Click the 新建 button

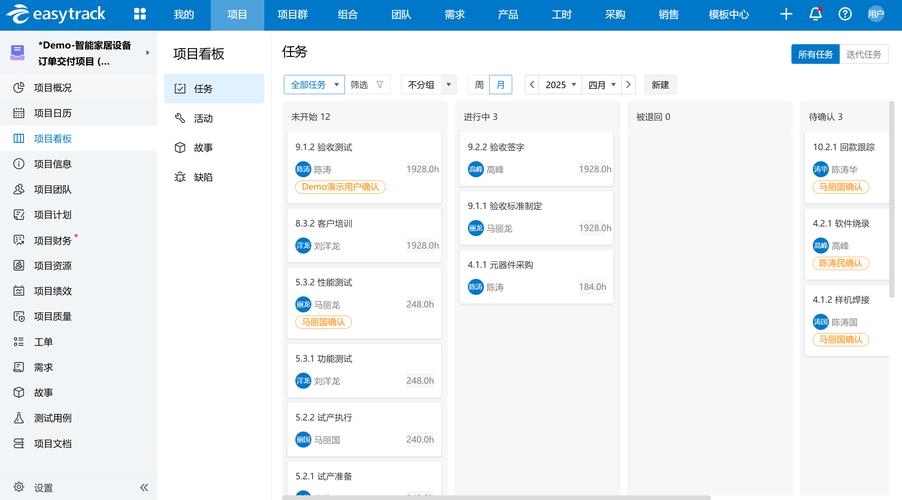coord(660,85)
